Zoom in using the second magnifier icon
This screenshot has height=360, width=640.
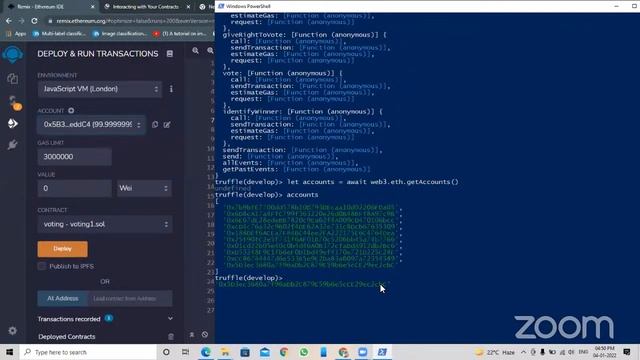click(x=210, y=51)
